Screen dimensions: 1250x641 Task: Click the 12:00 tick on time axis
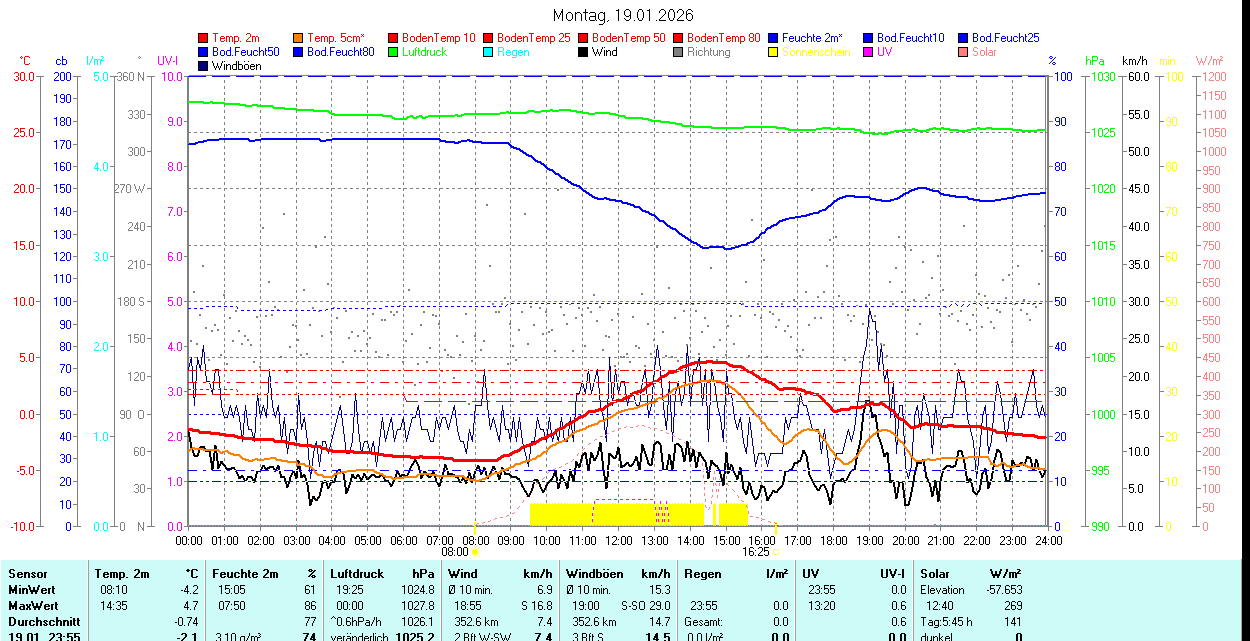tap(618, 540)
